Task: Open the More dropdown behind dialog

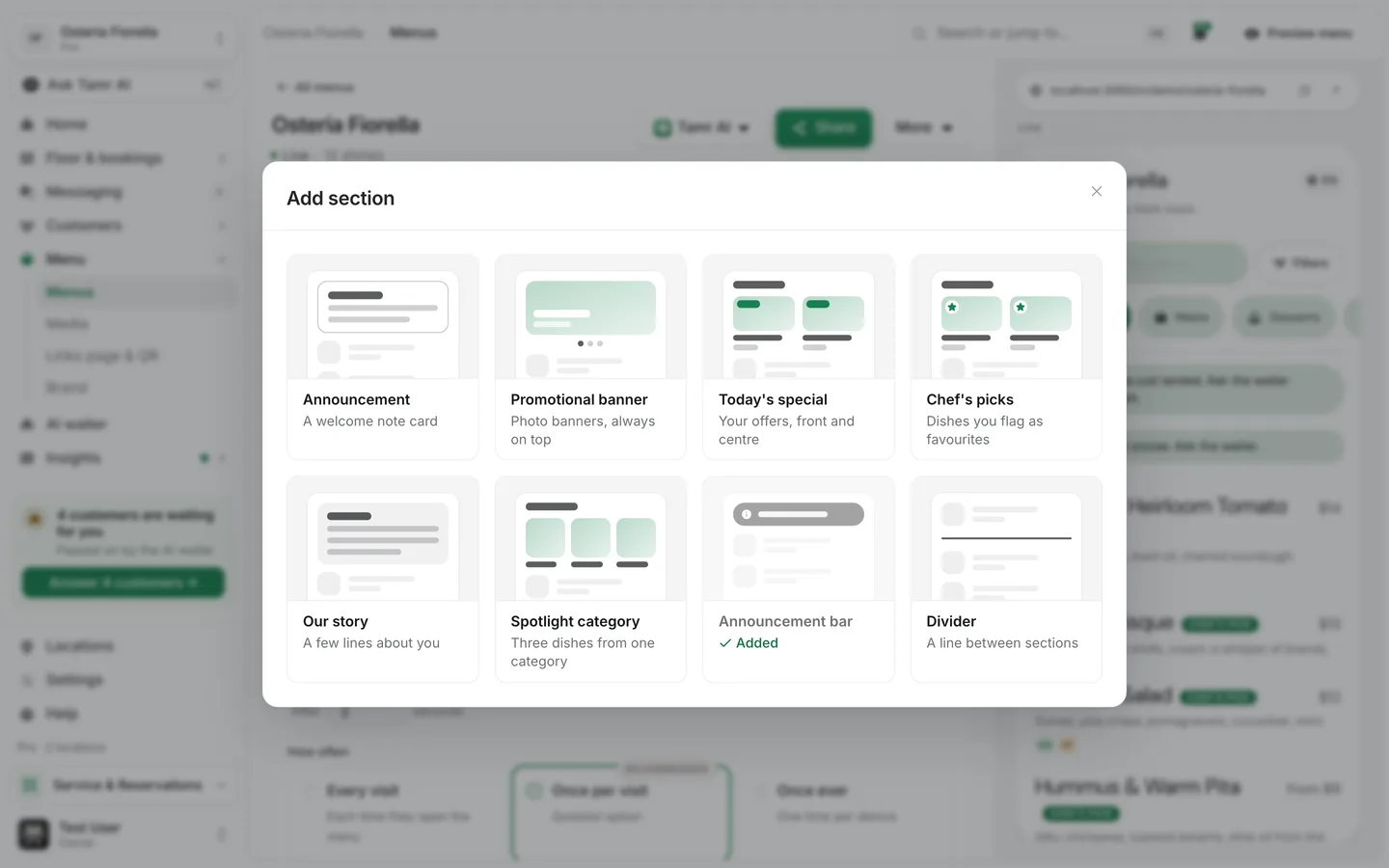Action: pos(923,127)
